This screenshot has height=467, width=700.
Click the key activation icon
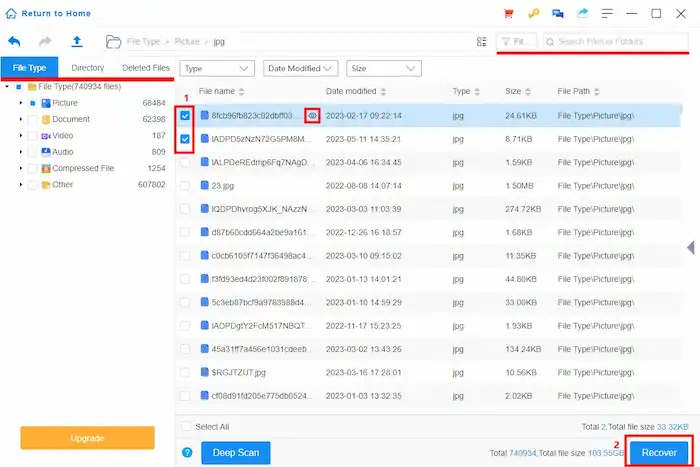(535, 13)
